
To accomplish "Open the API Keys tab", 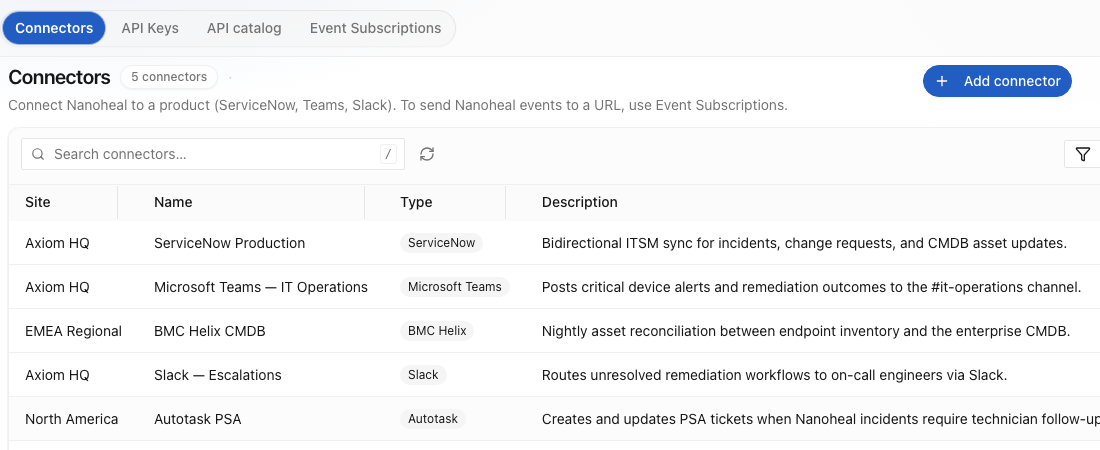I will [150, 28].
